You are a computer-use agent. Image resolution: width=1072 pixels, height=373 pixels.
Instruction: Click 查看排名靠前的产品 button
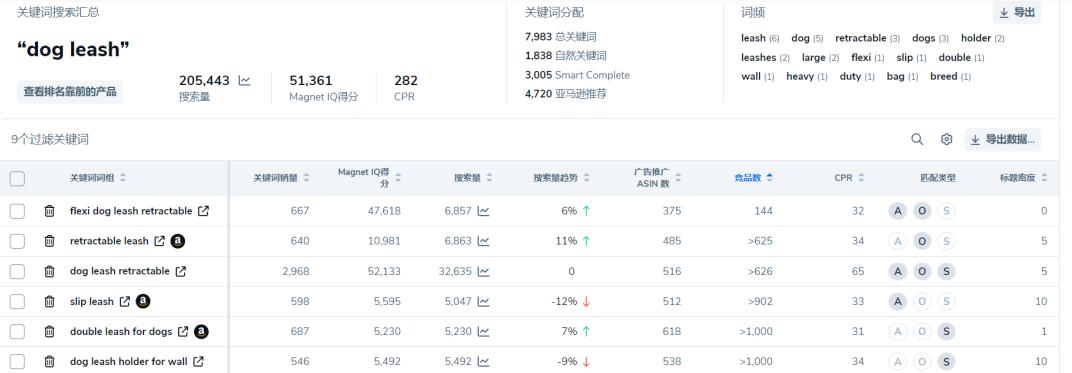click(70, 92)
